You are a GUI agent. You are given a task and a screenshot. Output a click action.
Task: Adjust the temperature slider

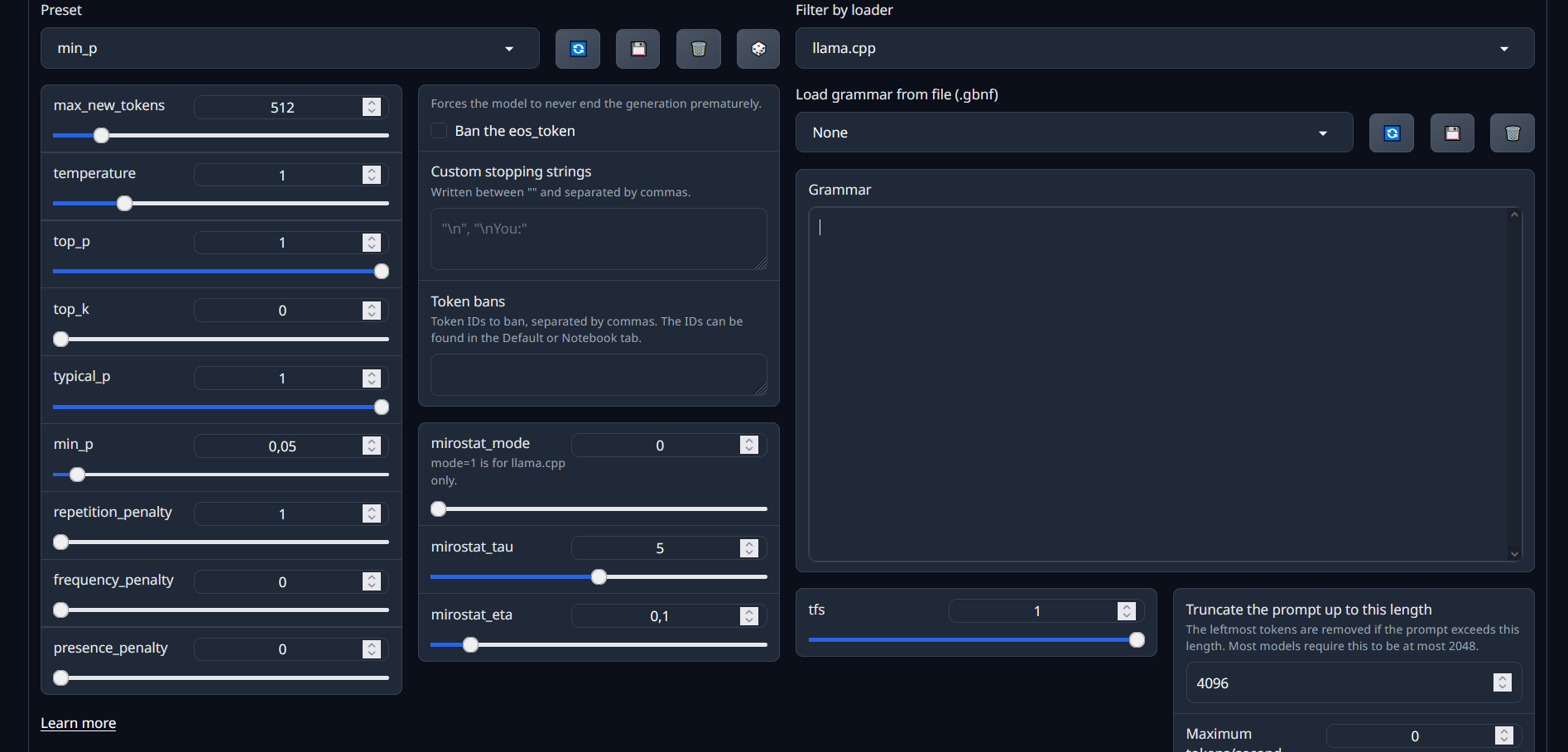click(x=221, y=203)
